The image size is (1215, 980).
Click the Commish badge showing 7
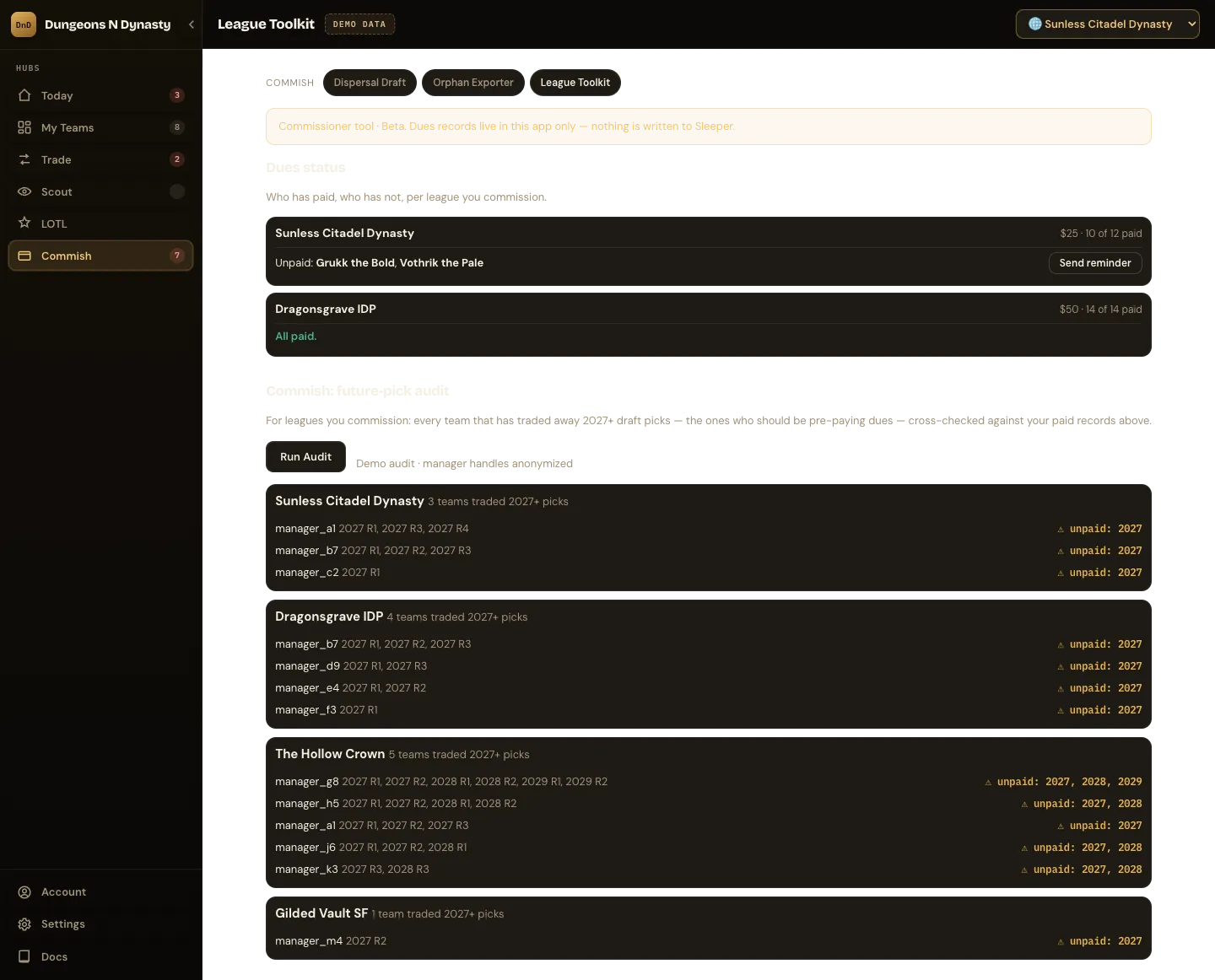point(177,256)
